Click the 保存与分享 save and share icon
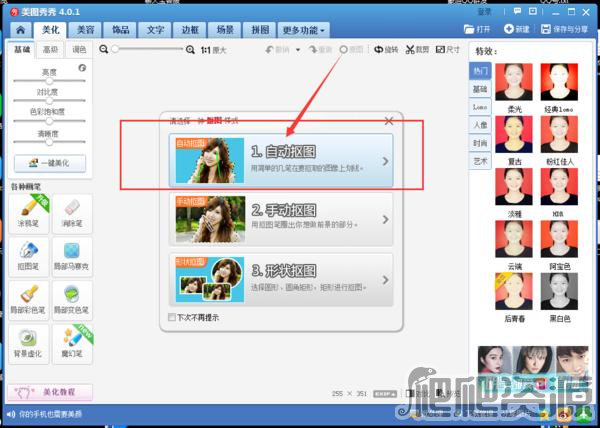The width and height of the screenshot is (600, 428). 546,29
